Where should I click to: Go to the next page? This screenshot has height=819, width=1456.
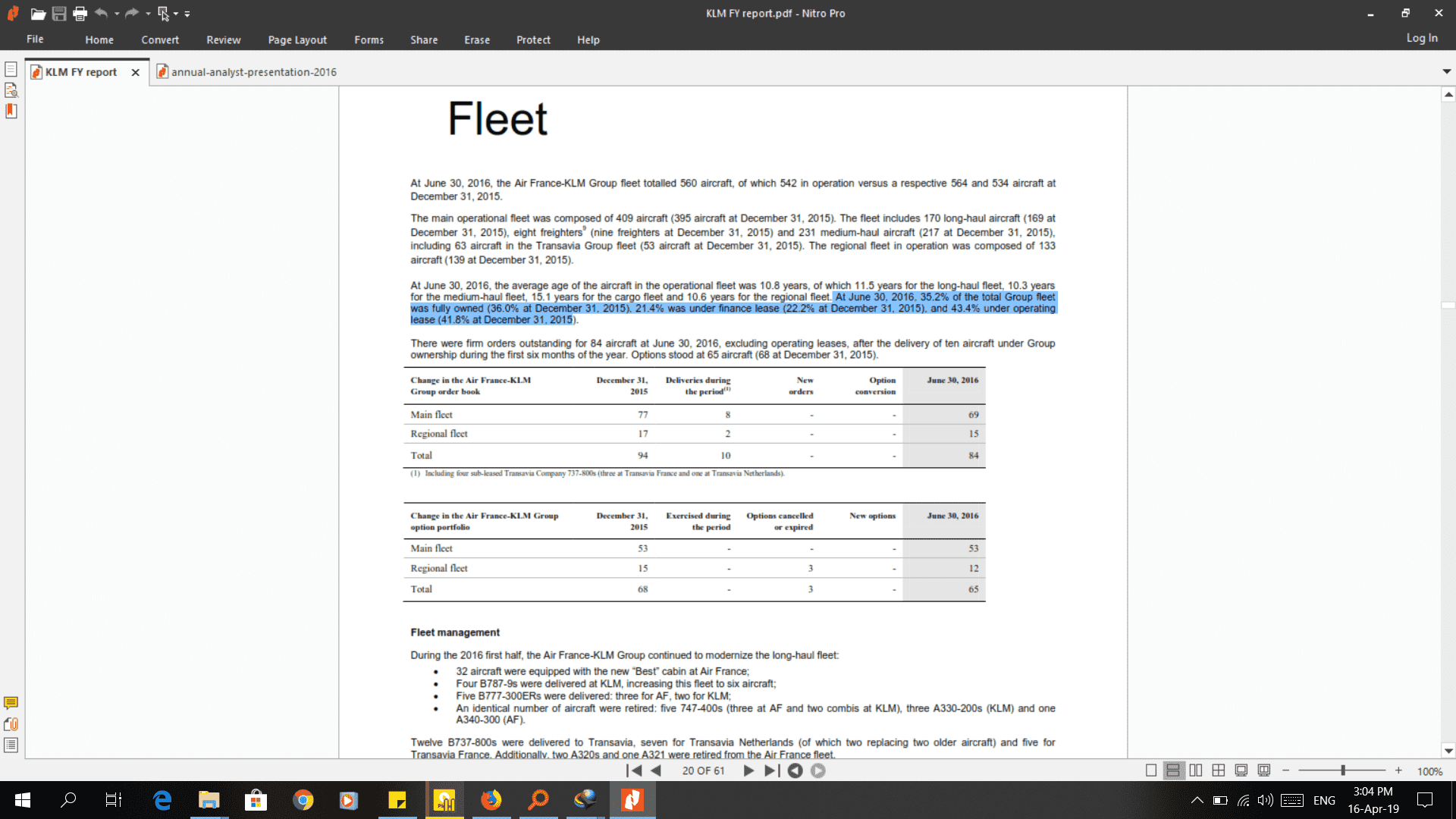748,770
